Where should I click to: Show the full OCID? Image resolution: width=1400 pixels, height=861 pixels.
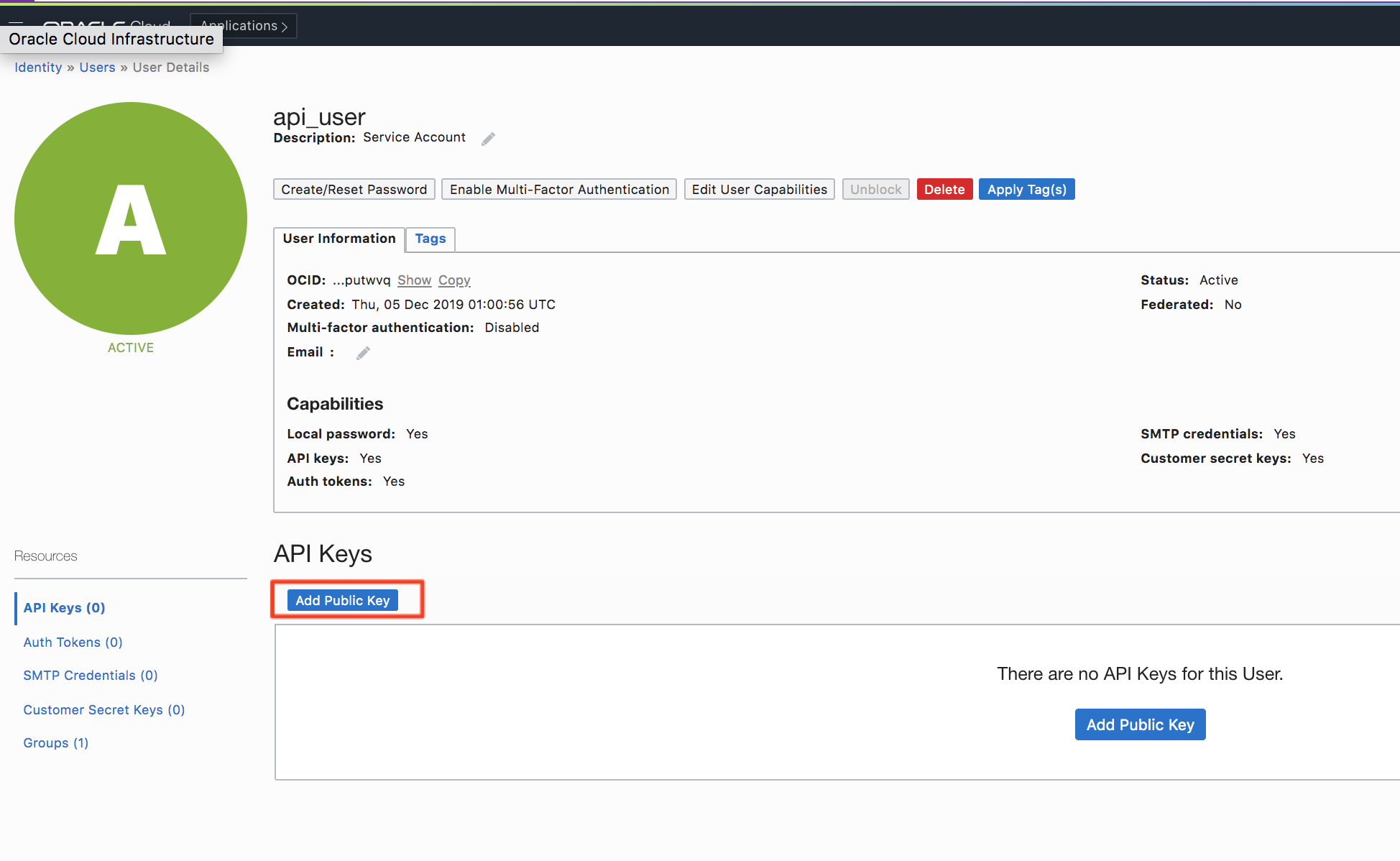coord(414,280)
